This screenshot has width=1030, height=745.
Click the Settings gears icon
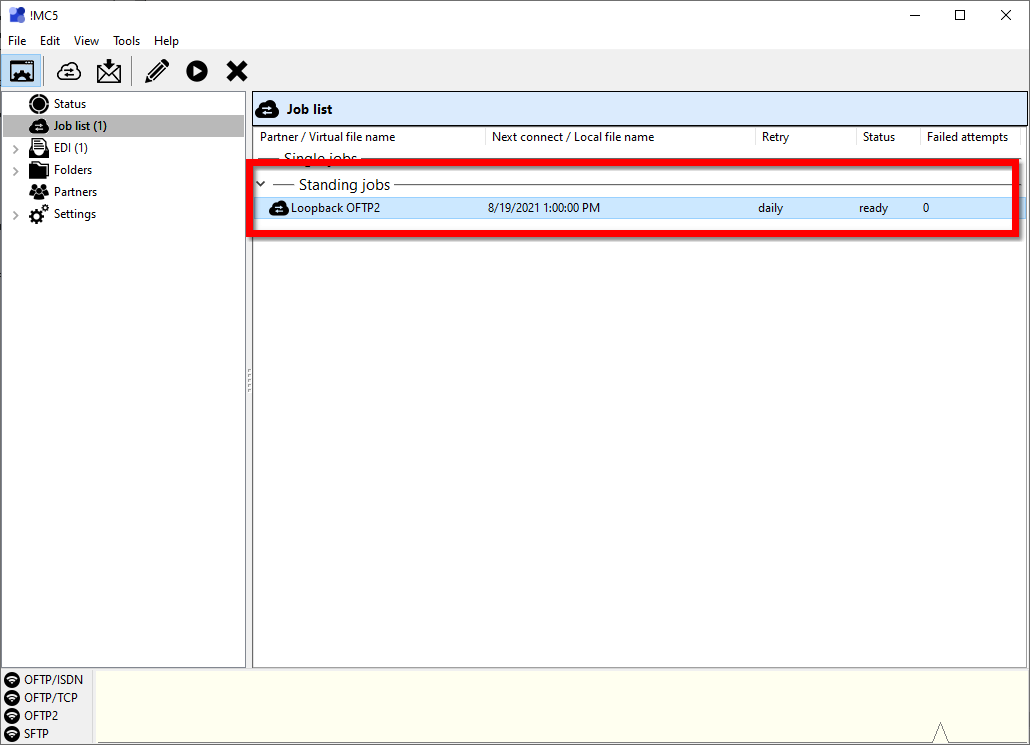point(39,214)
